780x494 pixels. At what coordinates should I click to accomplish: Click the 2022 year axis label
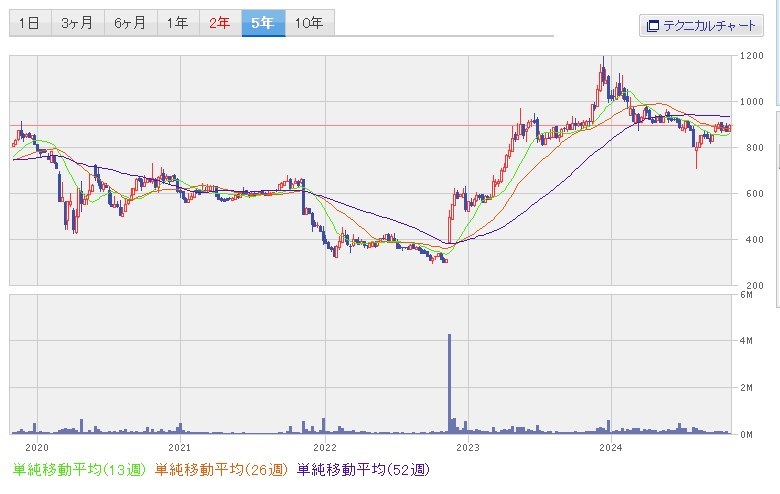pos(324,449)
